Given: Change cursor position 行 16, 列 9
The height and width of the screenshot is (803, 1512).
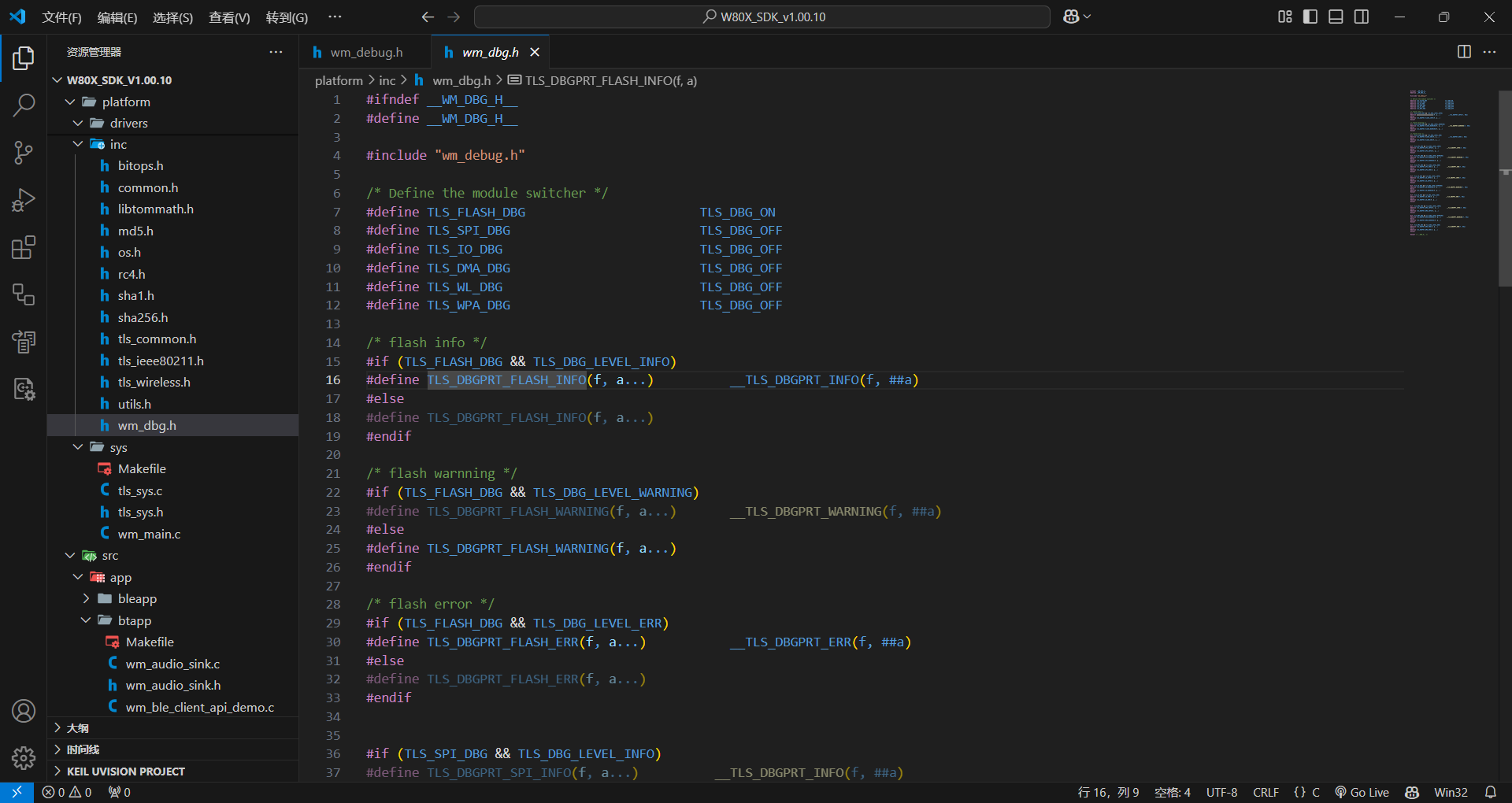Looking at the screenshot, I should coord(1108,792).
